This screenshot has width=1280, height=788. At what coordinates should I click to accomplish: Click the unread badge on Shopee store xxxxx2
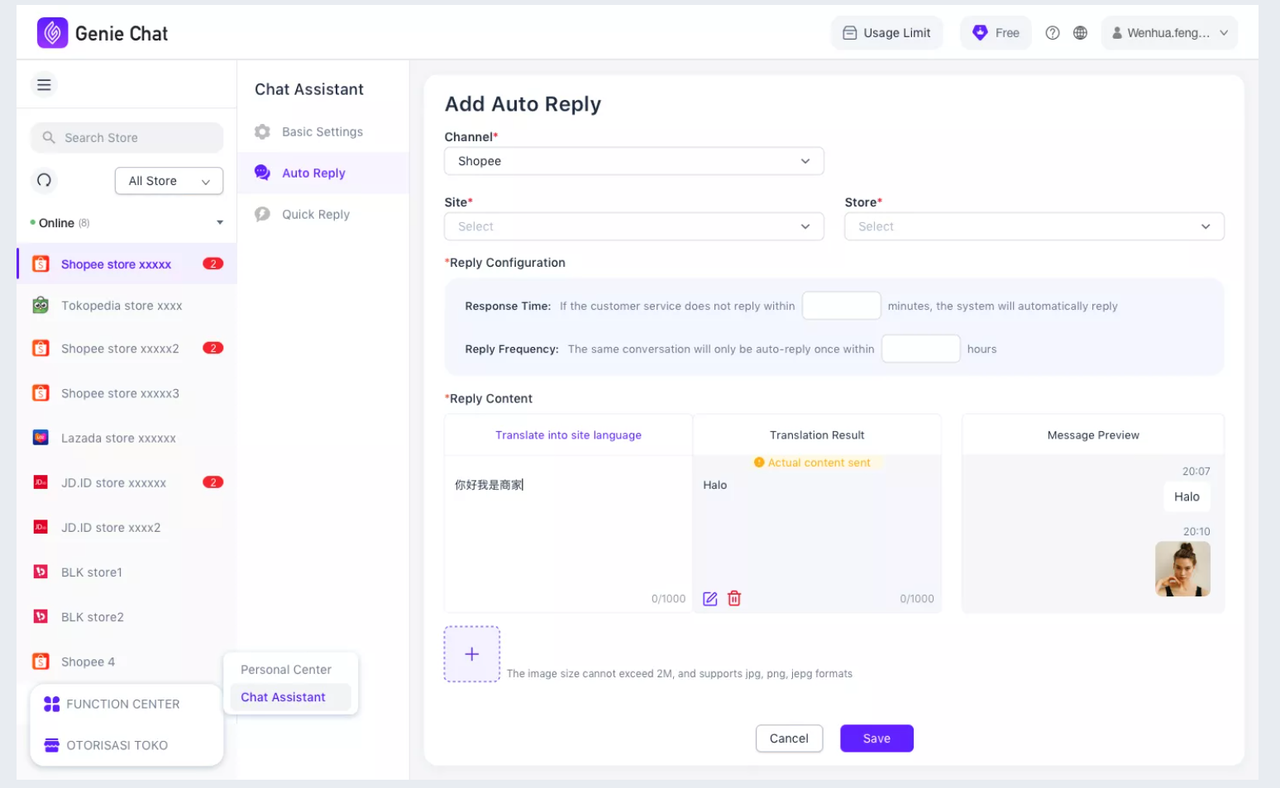213,348
